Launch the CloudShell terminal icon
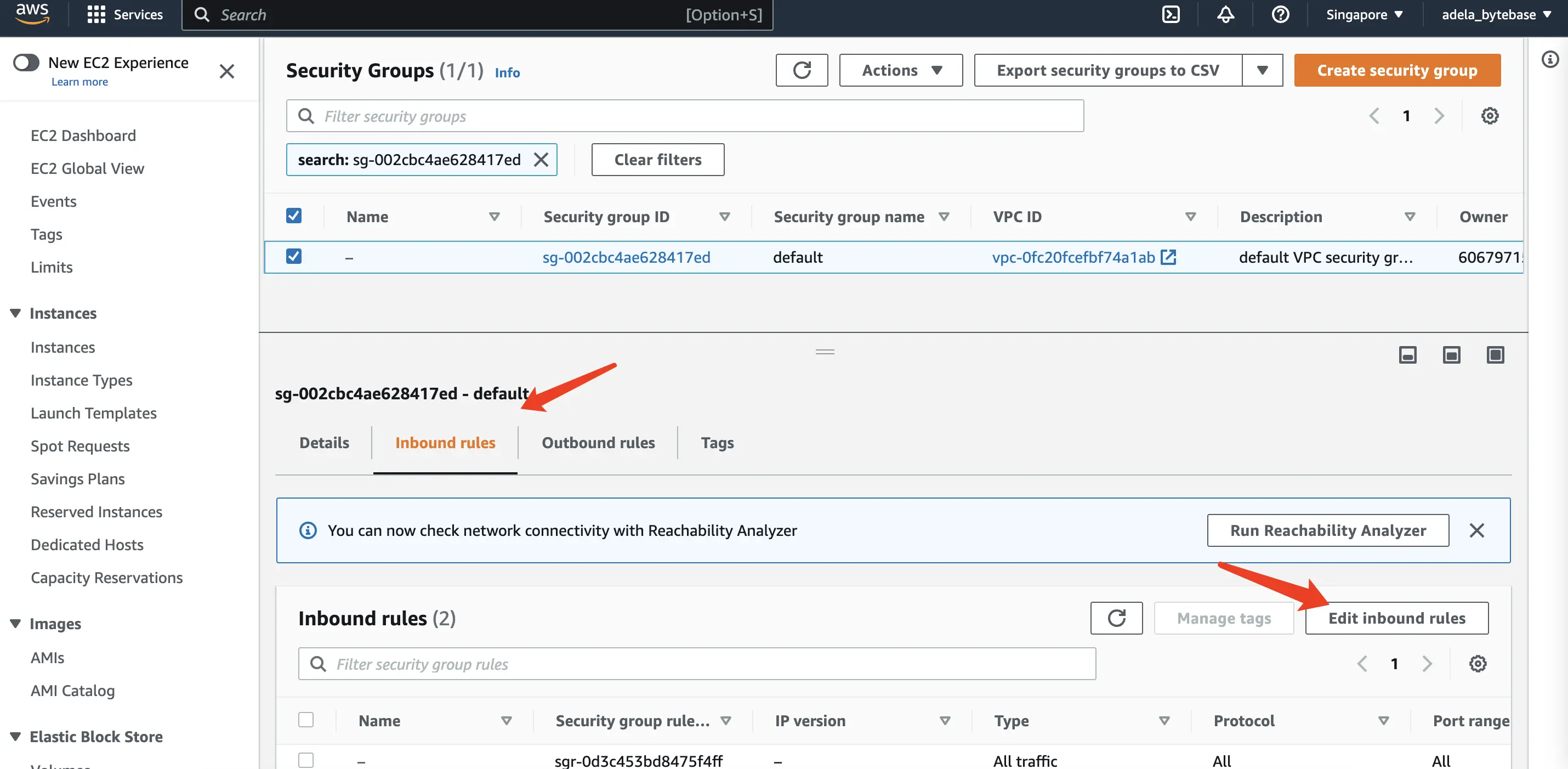1568x769 pixels. point(1171,15)
